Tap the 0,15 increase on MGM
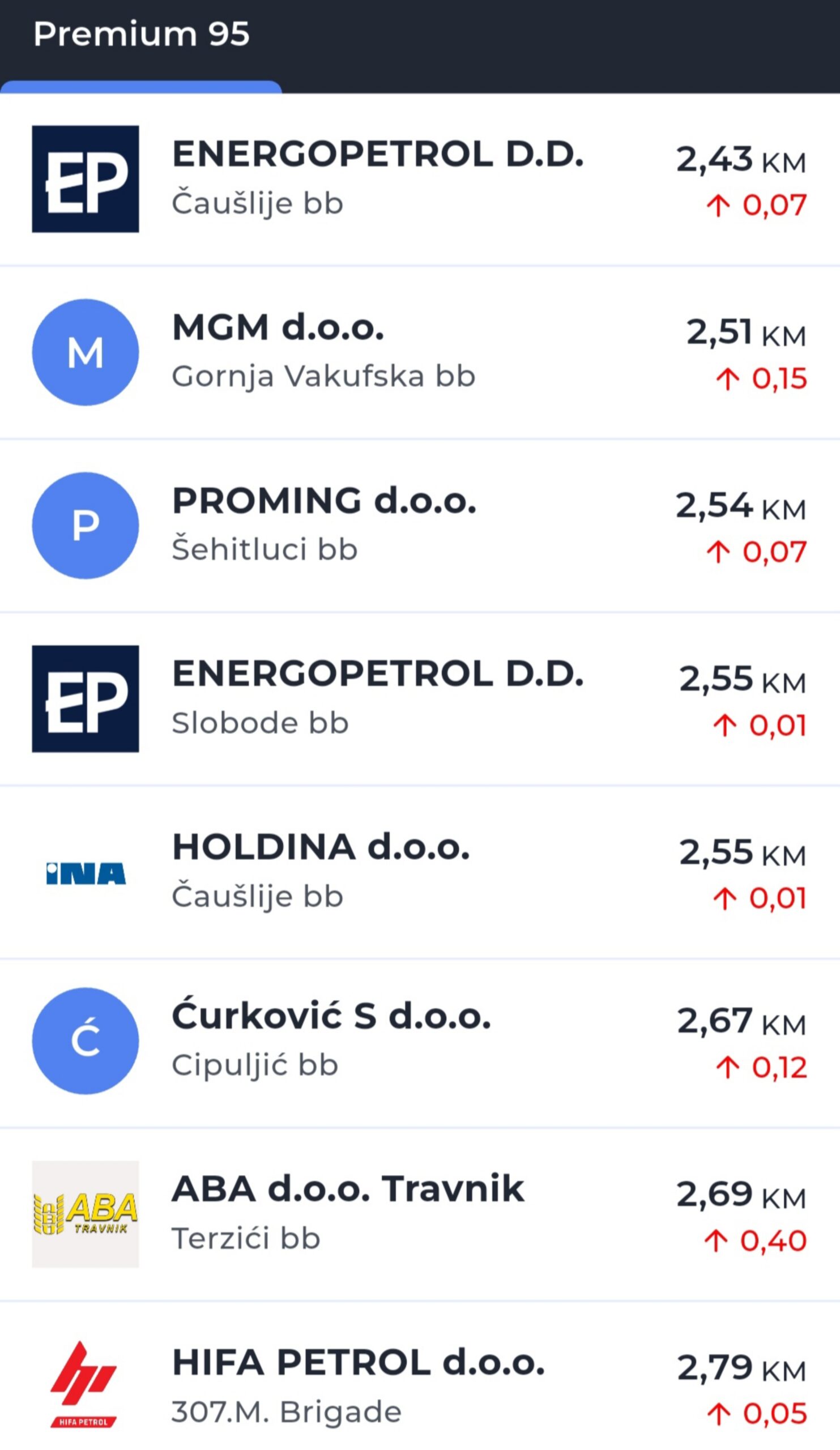840x1450 pixels. click(761, 378)
